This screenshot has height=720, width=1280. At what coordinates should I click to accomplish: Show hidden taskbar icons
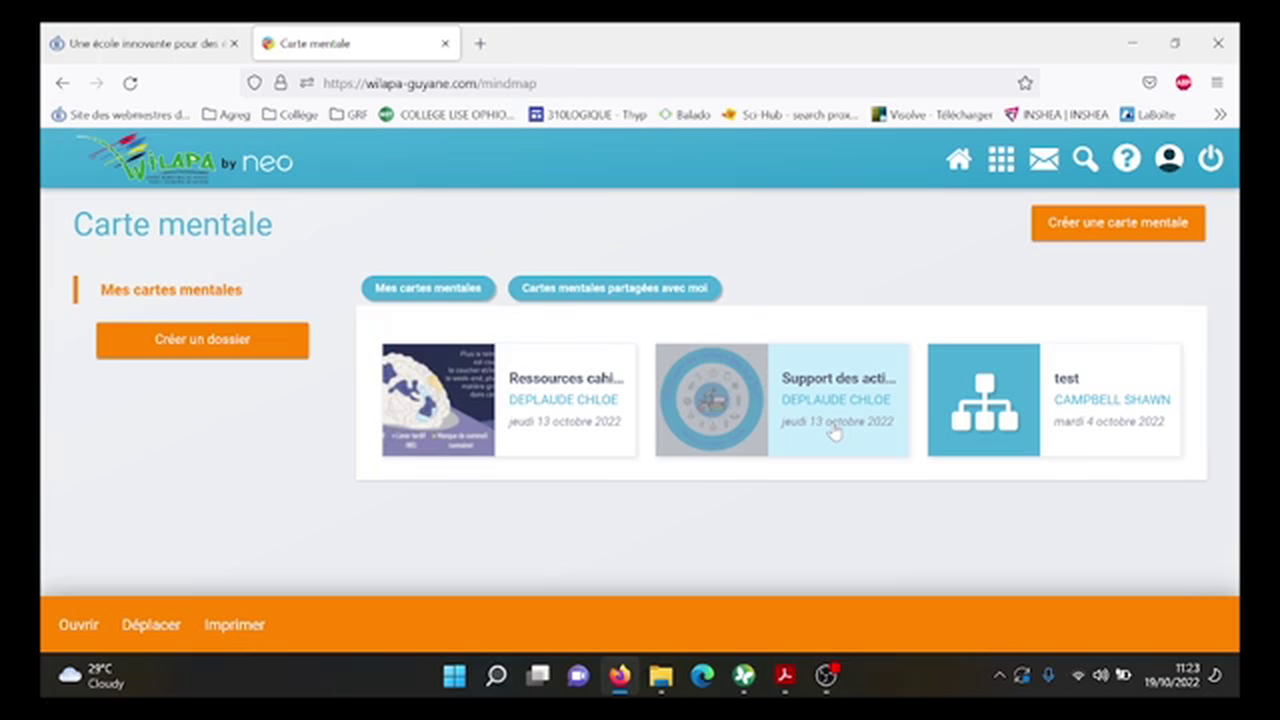pos(999,675)
